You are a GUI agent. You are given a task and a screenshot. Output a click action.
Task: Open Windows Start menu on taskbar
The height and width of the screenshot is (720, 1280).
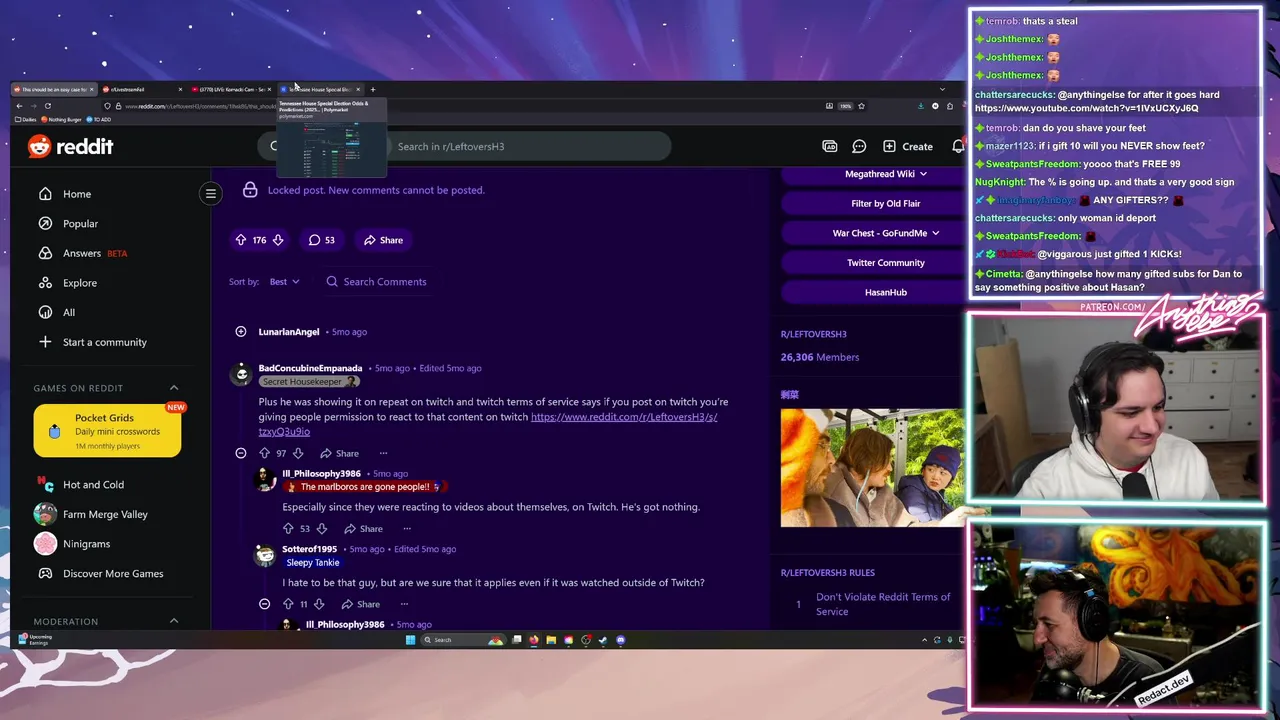[x=410, y=640]
